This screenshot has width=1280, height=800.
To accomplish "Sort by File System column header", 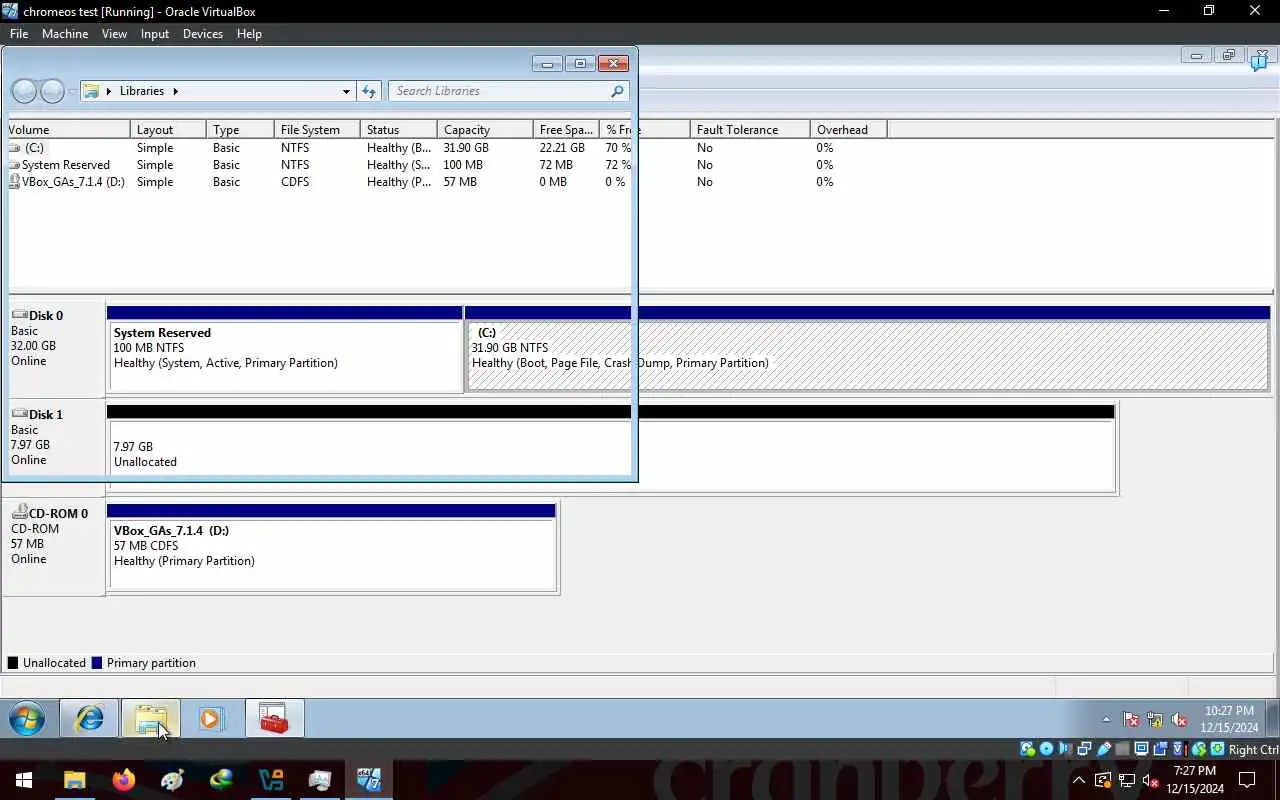I will (x=317, y=130).
